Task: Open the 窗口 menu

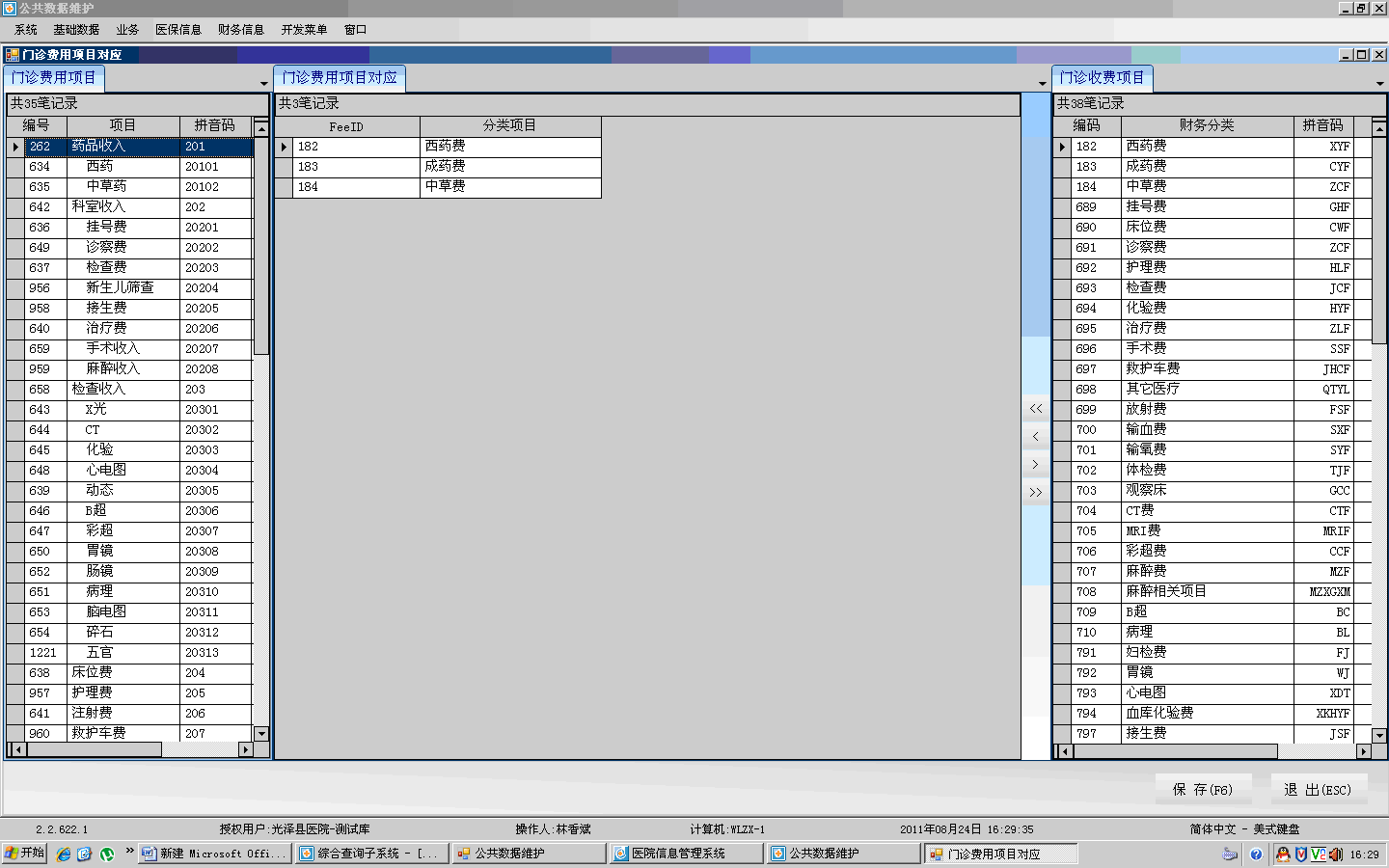Action: tap(356, 30)
